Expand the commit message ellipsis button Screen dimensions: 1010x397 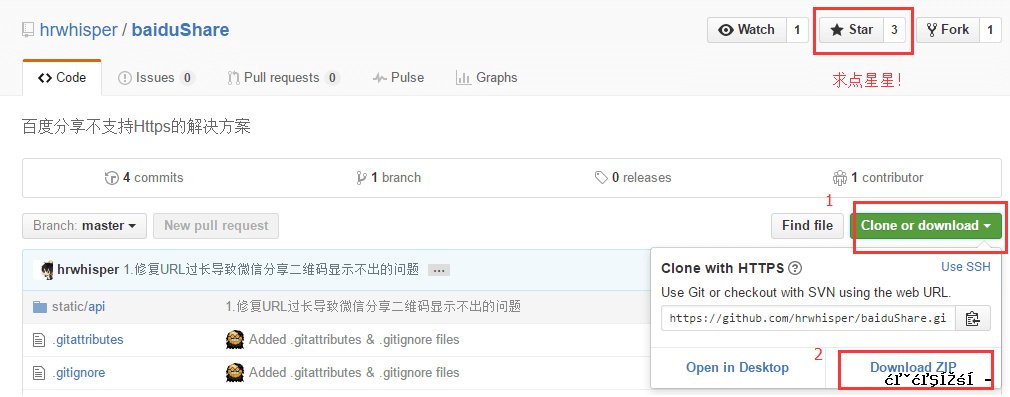[439, 271]
